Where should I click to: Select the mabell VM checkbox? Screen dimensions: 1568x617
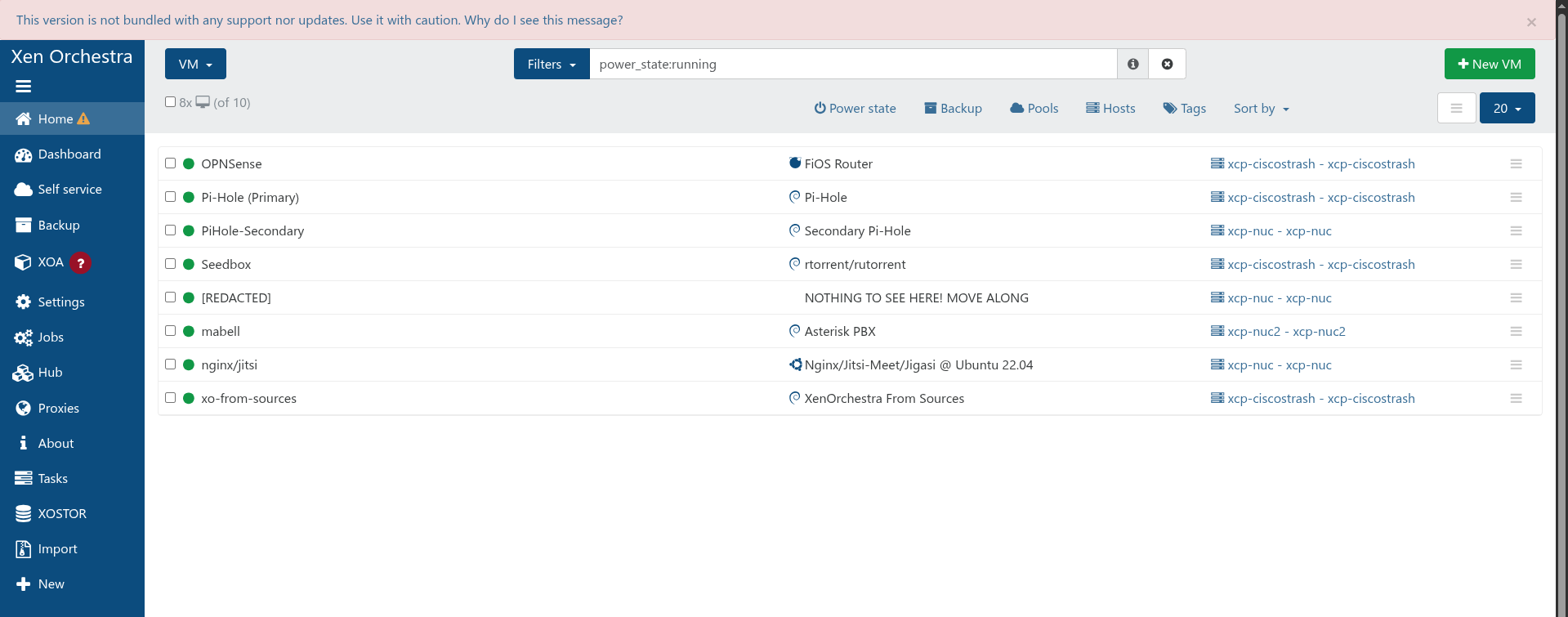171,331
